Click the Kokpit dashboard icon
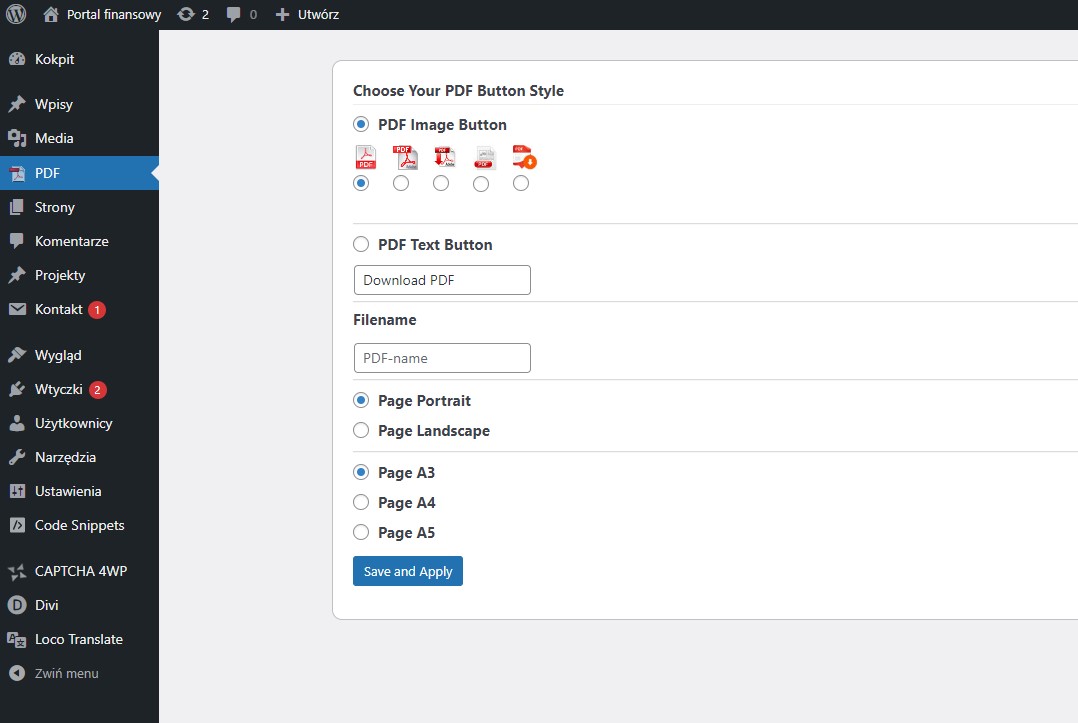Screen dimensions: 1078x723 [17, 59]
